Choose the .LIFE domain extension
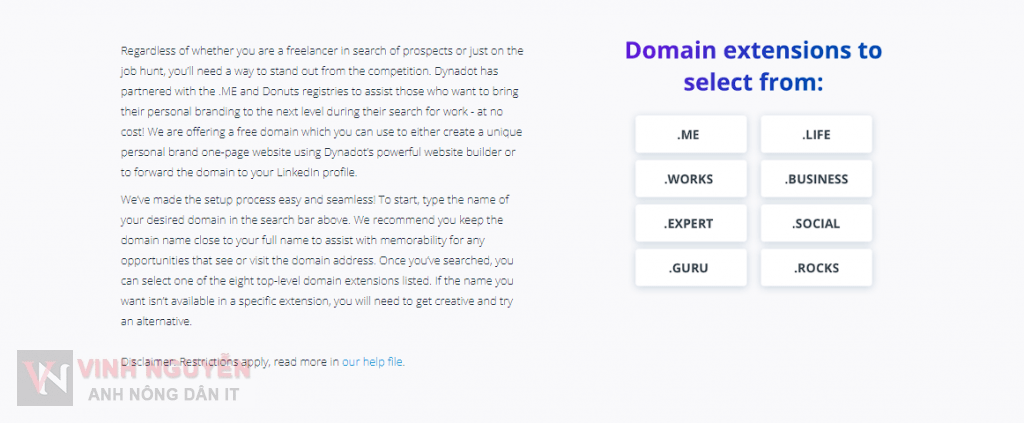This screenshot has height=423, width=1024. 816,134
